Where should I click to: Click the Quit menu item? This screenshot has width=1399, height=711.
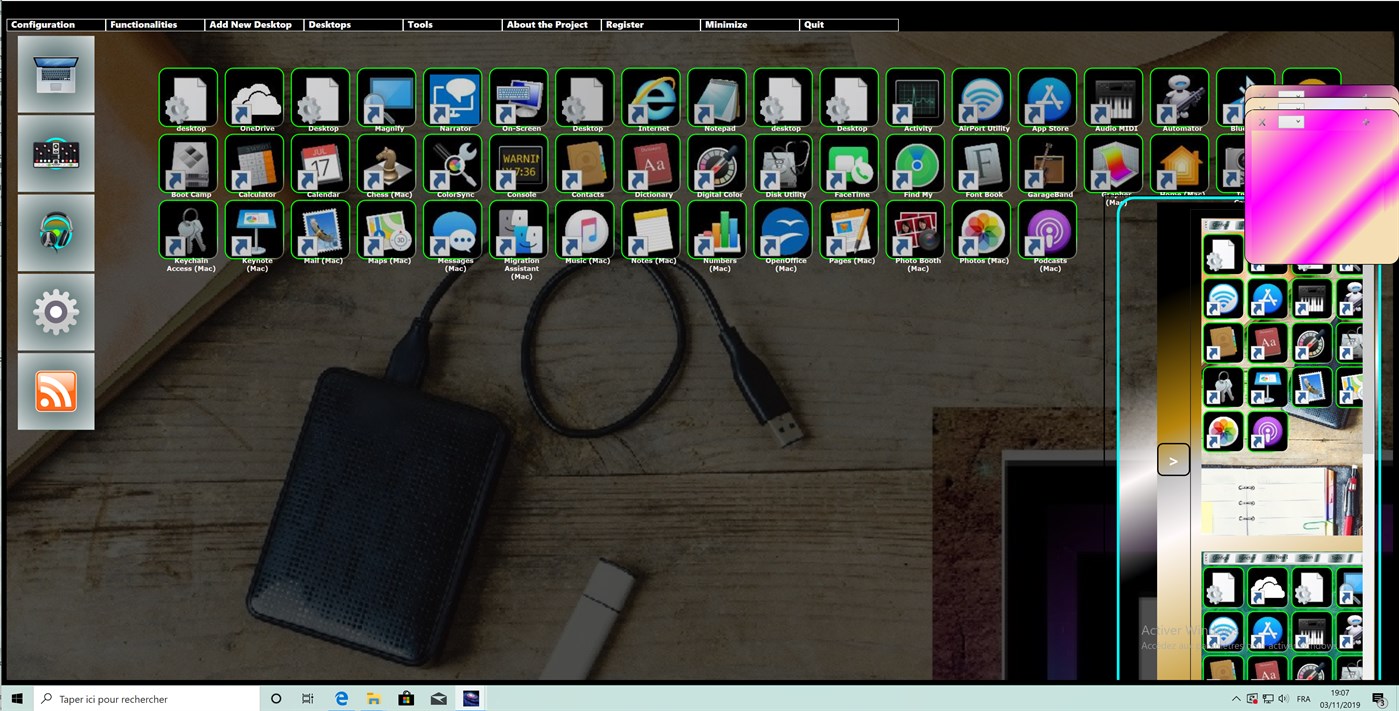click(849, 24)
